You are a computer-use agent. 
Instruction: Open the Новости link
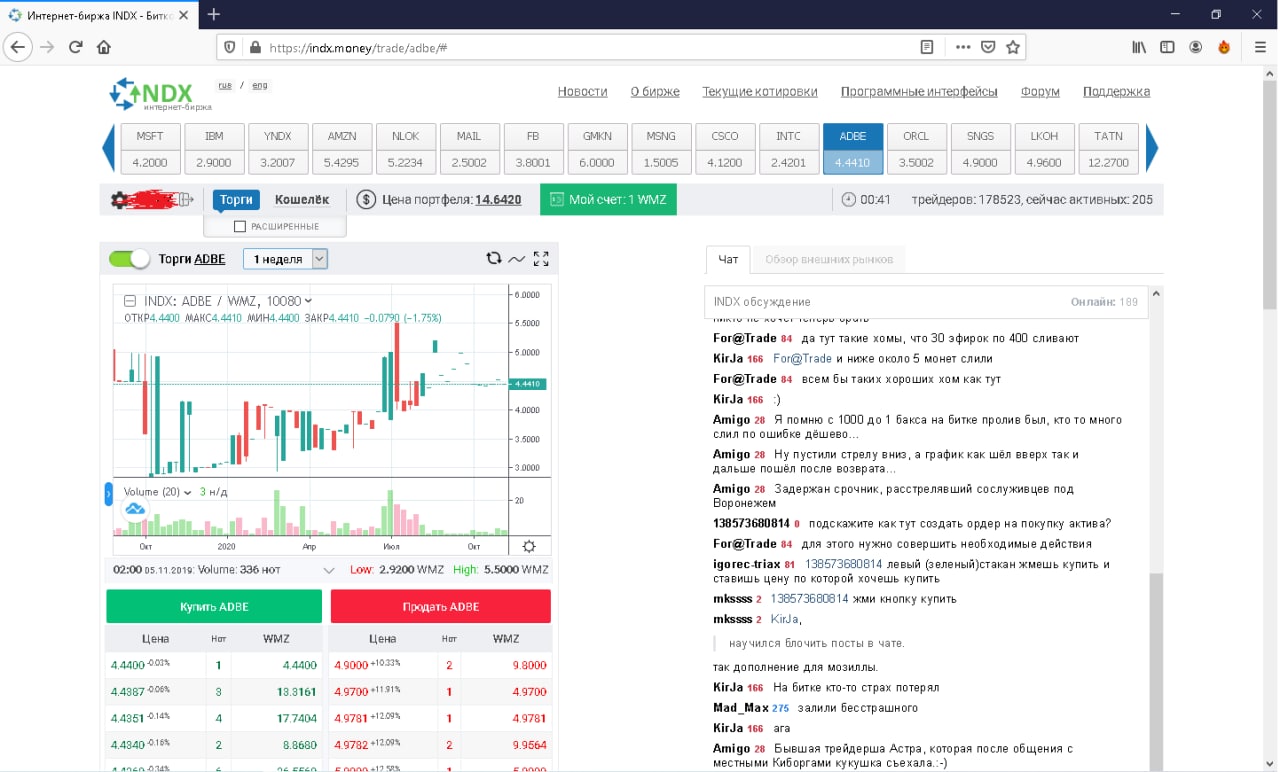point(582,91)
